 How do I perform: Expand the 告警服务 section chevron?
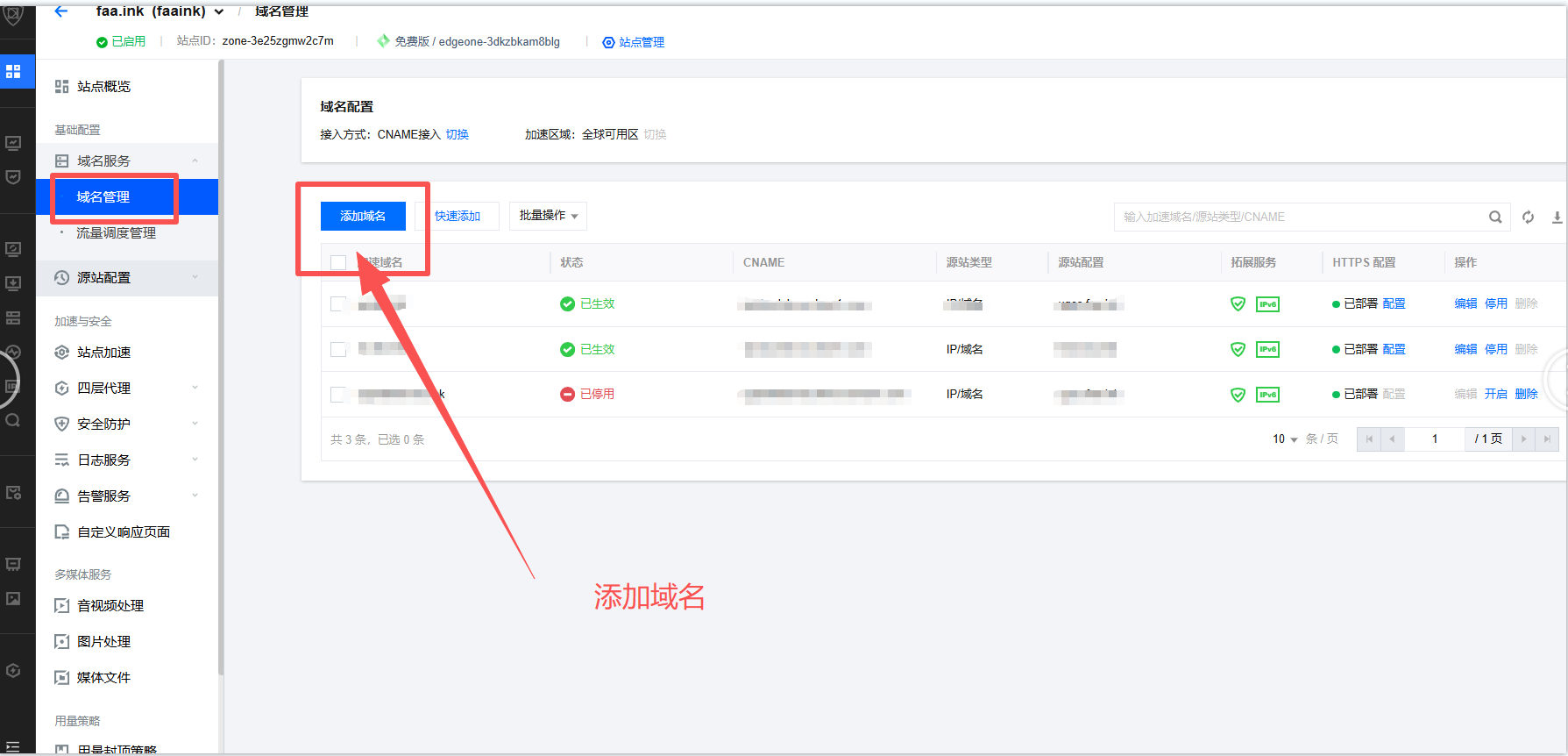[x=195, y=496]
